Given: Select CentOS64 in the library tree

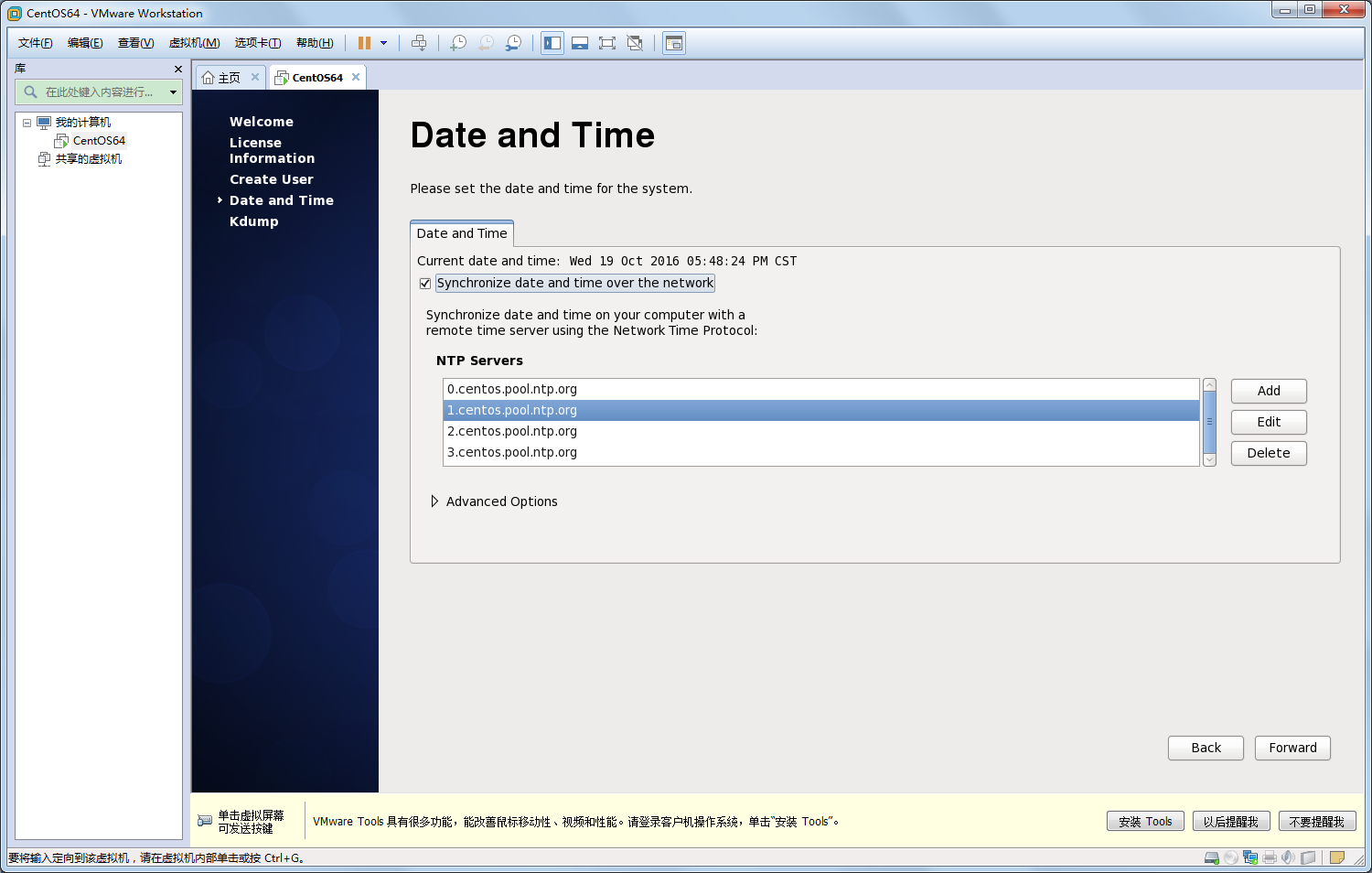Looking at the screenshot, I should click(x=99, y=141).
